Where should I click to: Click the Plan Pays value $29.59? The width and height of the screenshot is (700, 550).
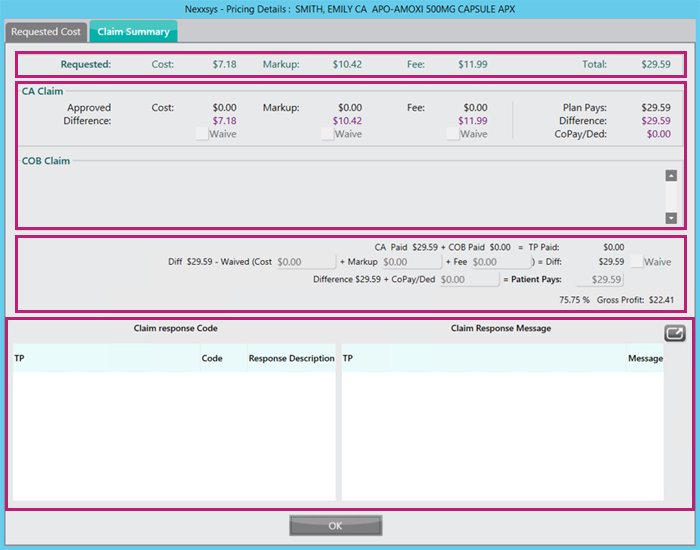(x=656, y=108)
